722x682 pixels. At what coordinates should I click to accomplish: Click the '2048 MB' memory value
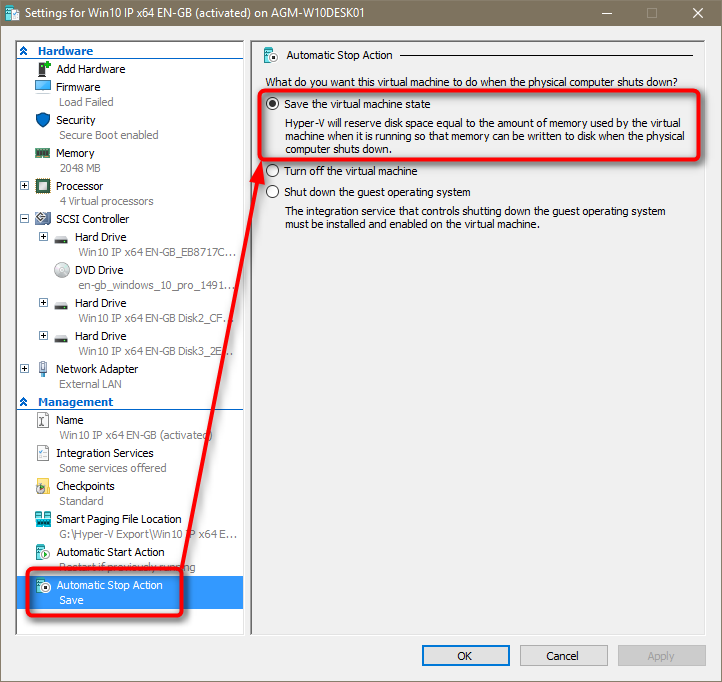tap(80, 168)
